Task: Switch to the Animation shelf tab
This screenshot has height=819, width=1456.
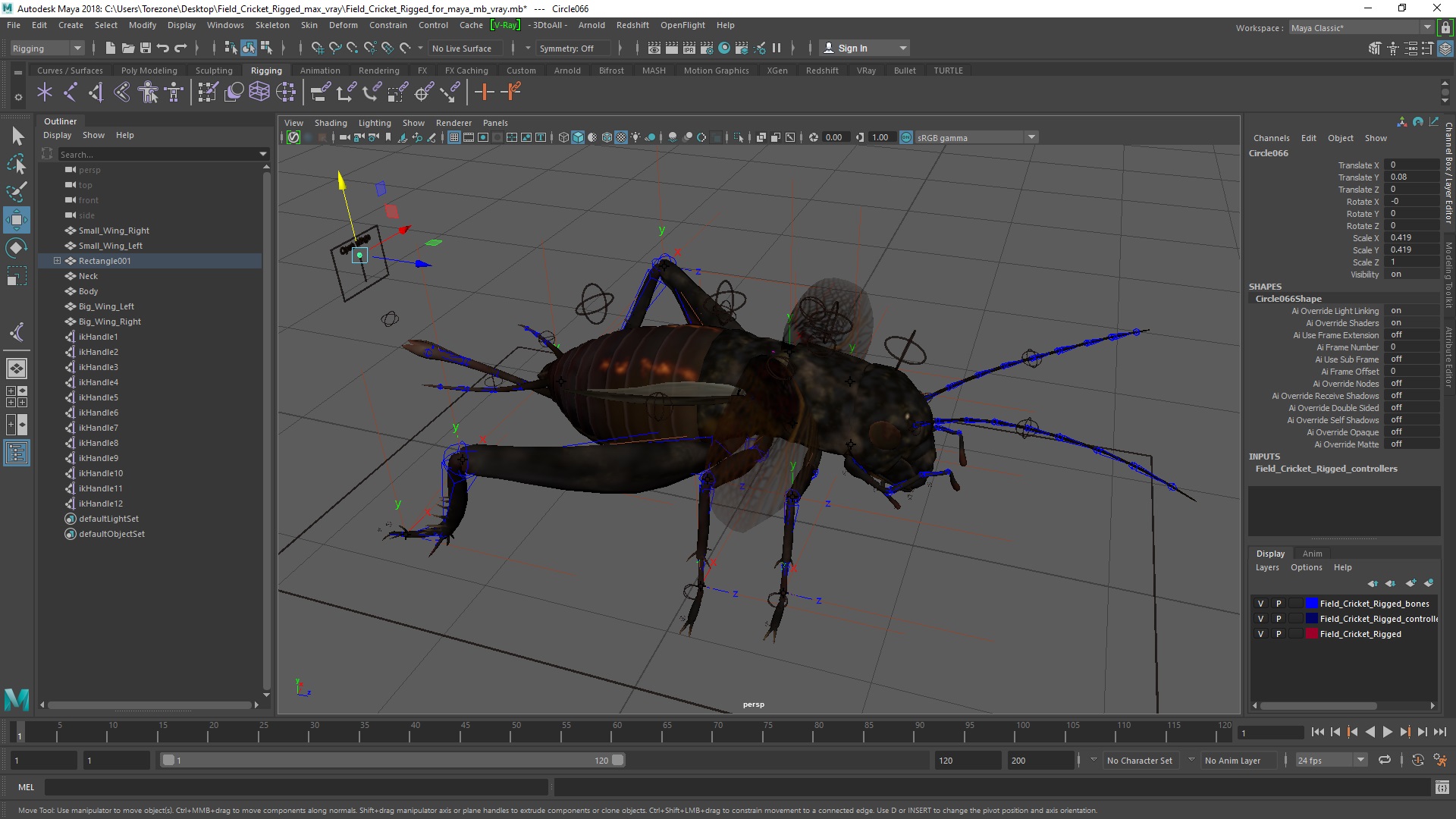Action: tap(319, 71)
